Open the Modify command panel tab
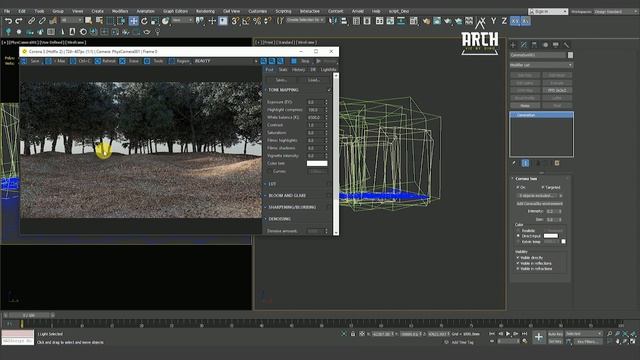The image size is (640, 360). 524,45
